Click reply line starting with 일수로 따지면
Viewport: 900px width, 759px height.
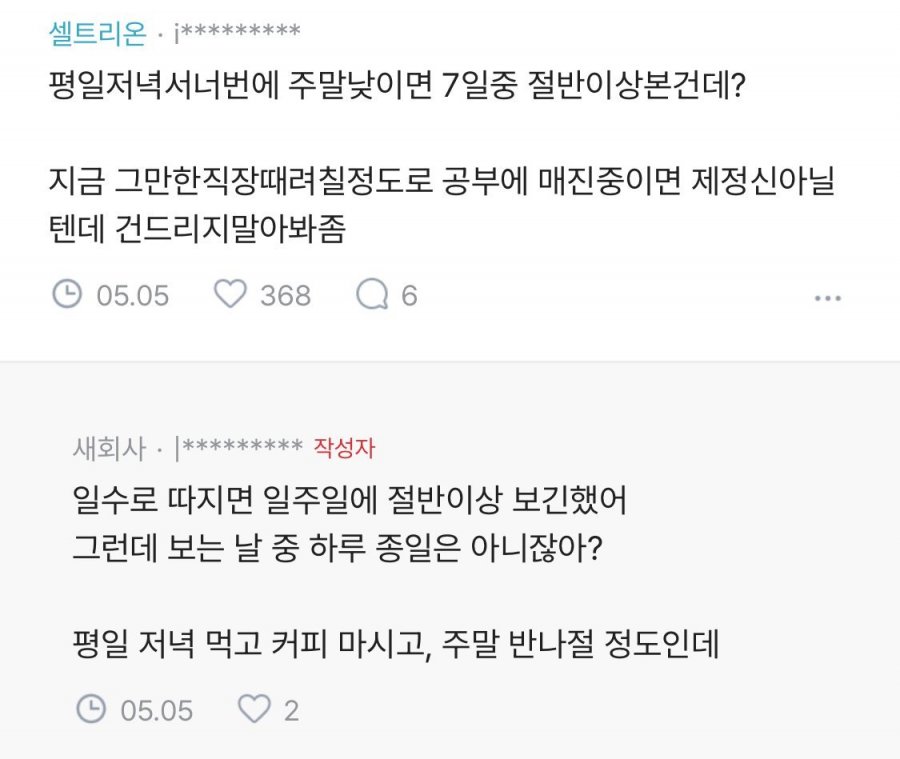coord(349,499)
